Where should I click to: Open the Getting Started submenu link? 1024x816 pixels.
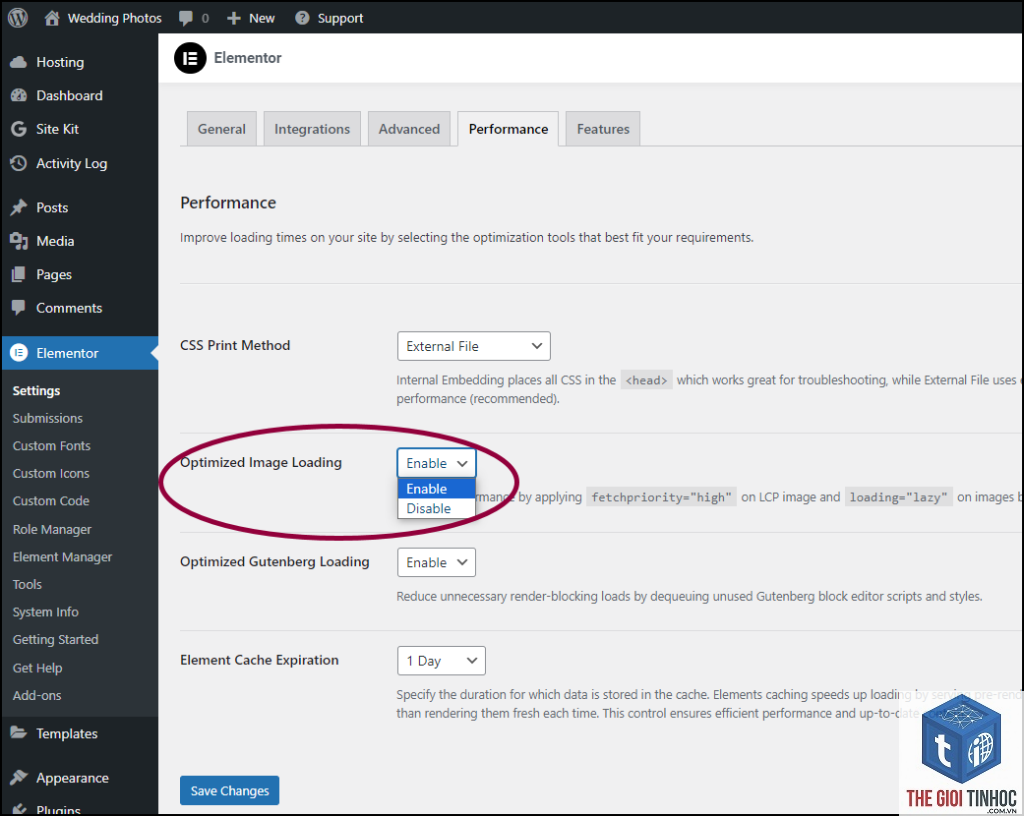(56, 640)
